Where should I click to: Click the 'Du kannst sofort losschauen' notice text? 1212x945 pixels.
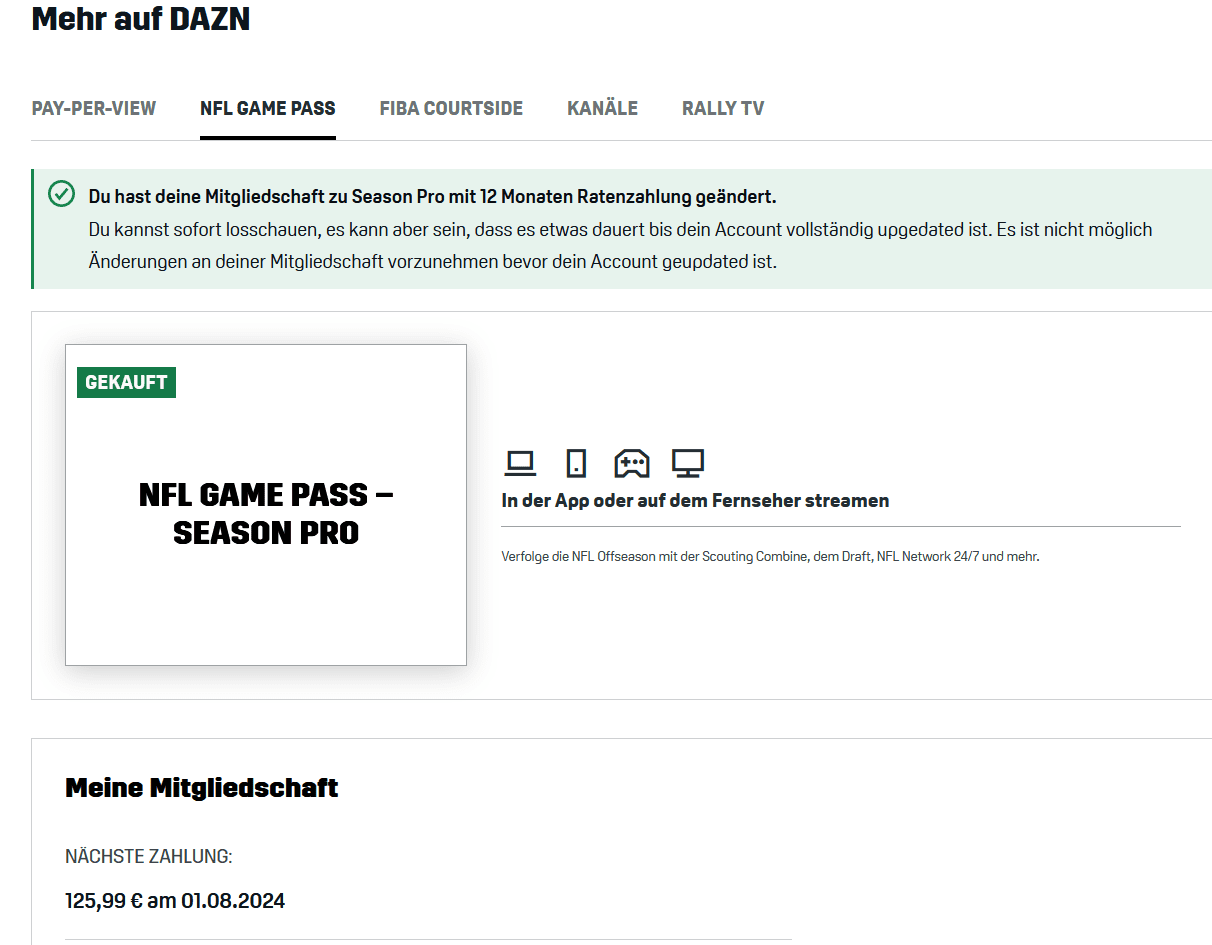[x=620, y=246]
